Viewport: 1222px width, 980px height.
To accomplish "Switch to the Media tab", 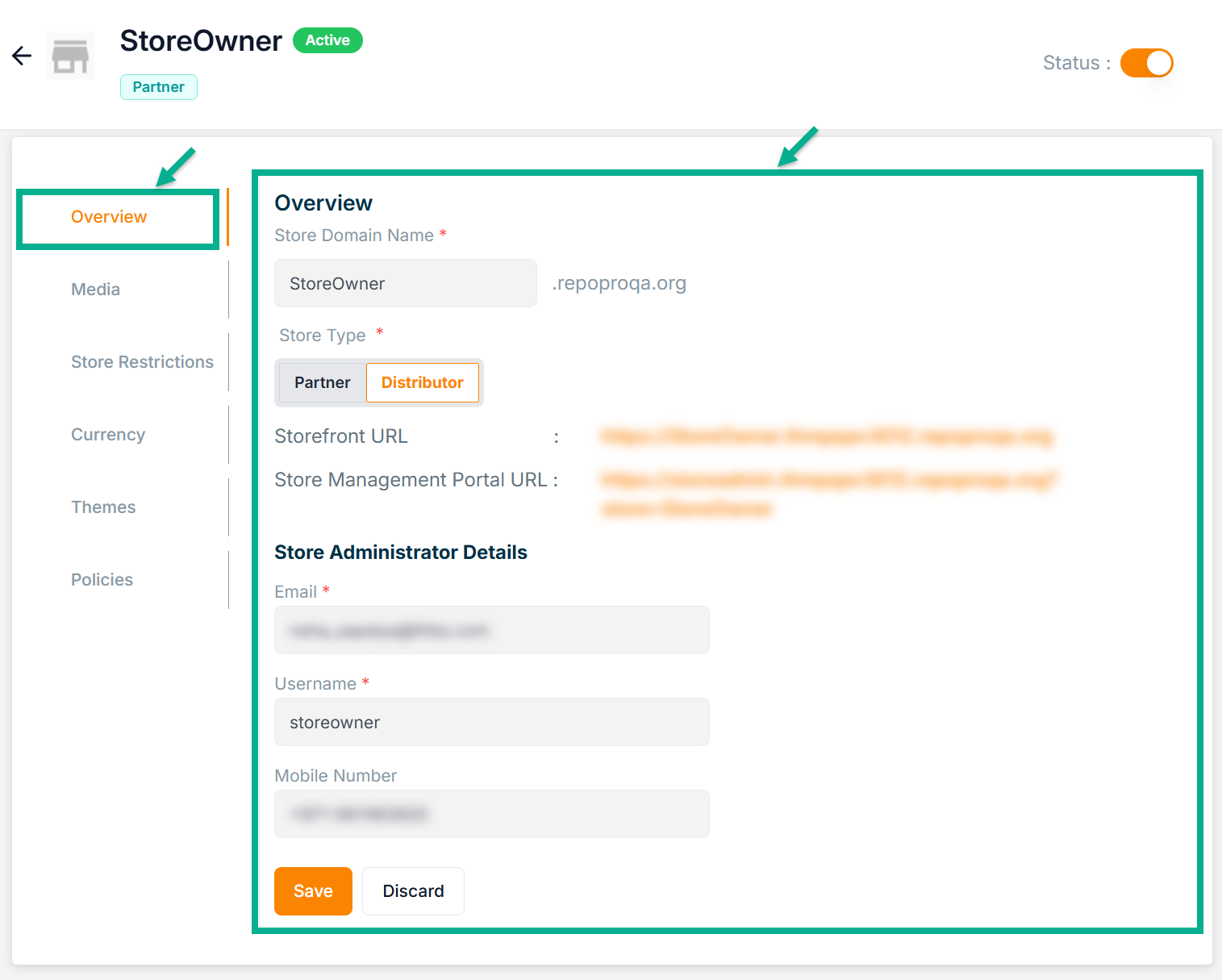I will click(x=95, y=290).
